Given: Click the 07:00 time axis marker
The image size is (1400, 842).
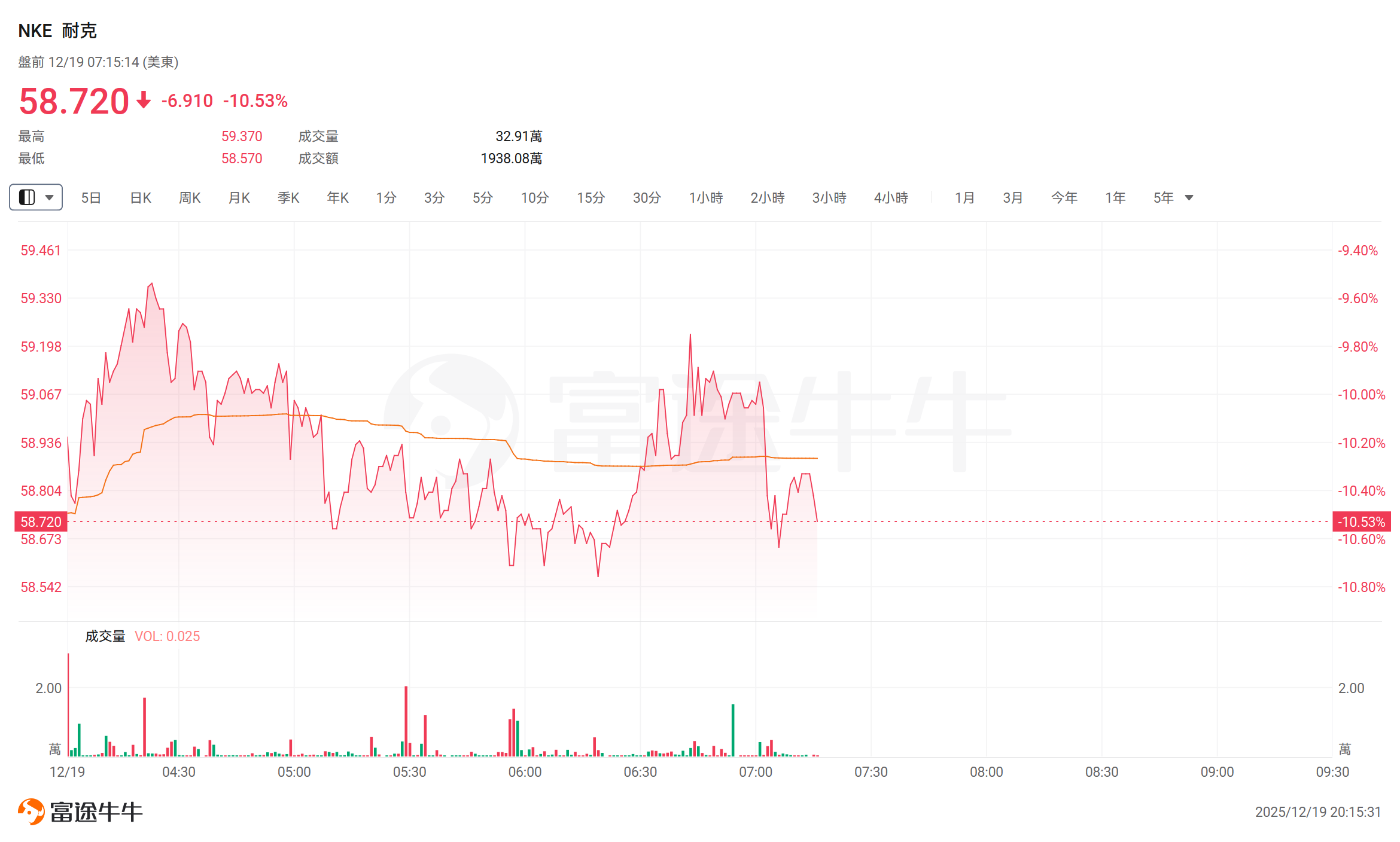Looking at the screenshot, I should click(x=756, y=772).
